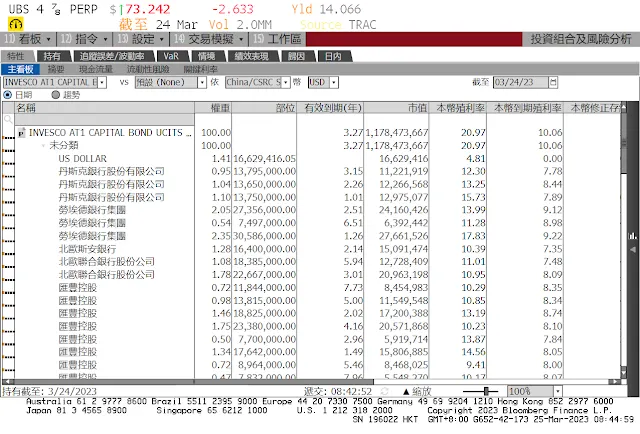Image resolution: width=640 pixels, height=434 pixels.
Task: Click the 縮放 triangle icon
Action: [406, 392]
